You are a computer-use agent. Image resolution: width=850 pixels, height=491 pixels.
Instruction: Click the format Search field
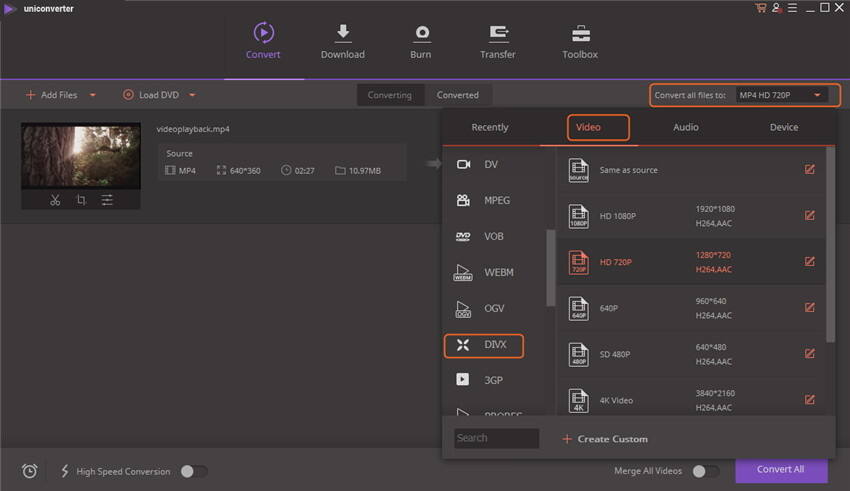coord(497,438)
